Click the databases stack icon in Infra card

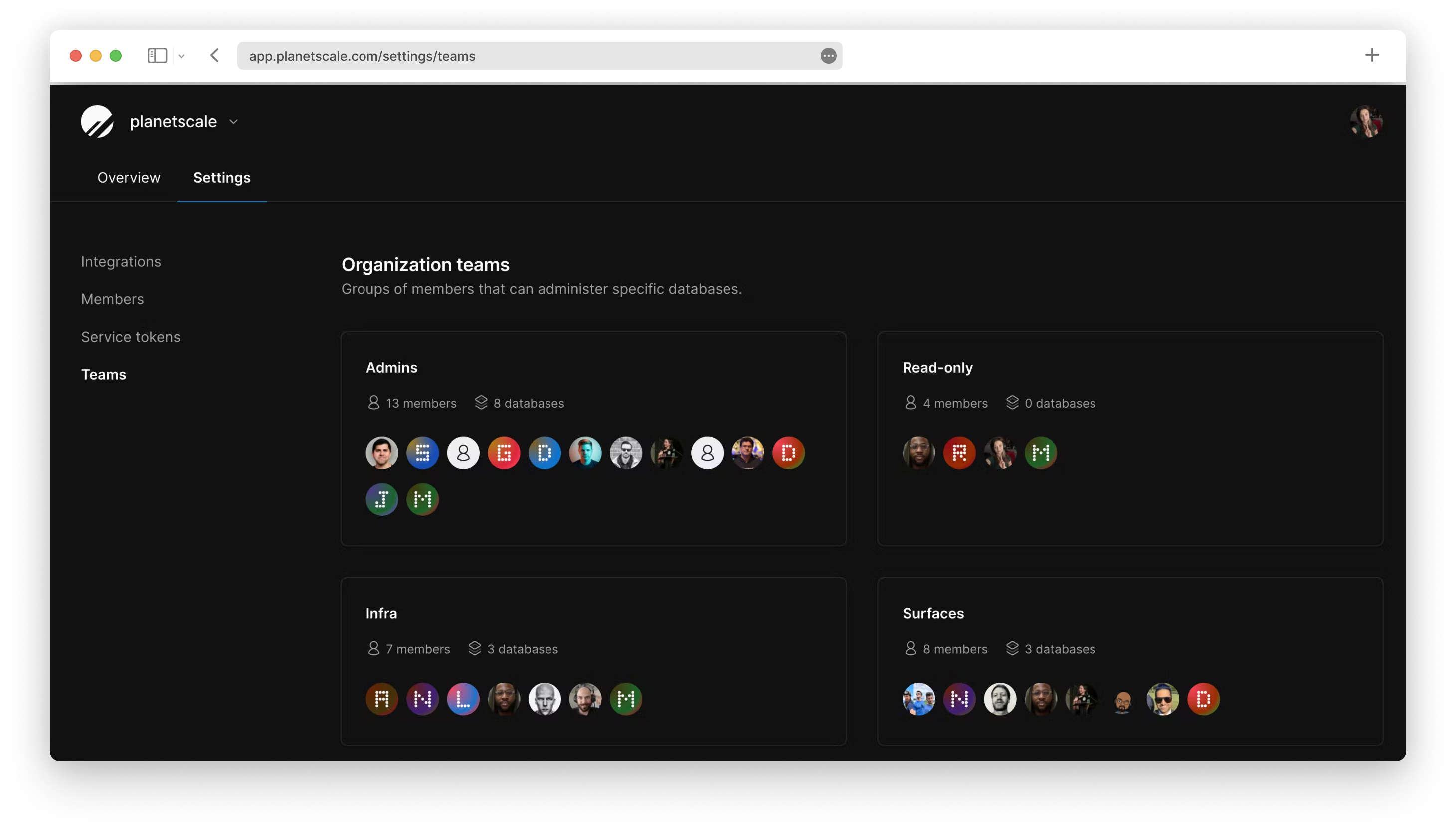tap(475, 648)
